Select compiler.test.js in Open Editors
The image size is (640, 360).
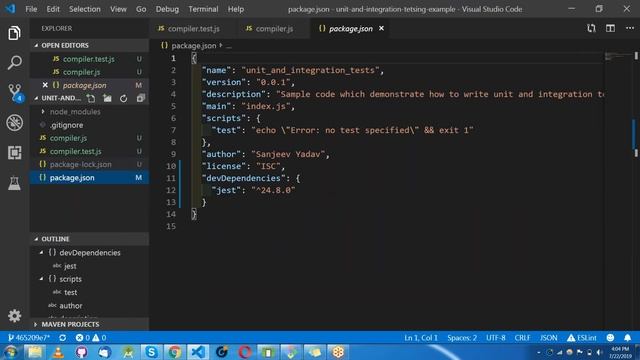tap(89, 59)
